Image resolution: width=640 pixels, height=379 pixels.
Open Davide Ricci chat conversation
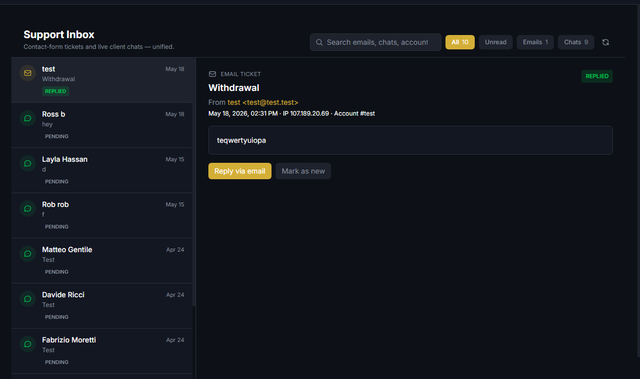pos(102,306)
